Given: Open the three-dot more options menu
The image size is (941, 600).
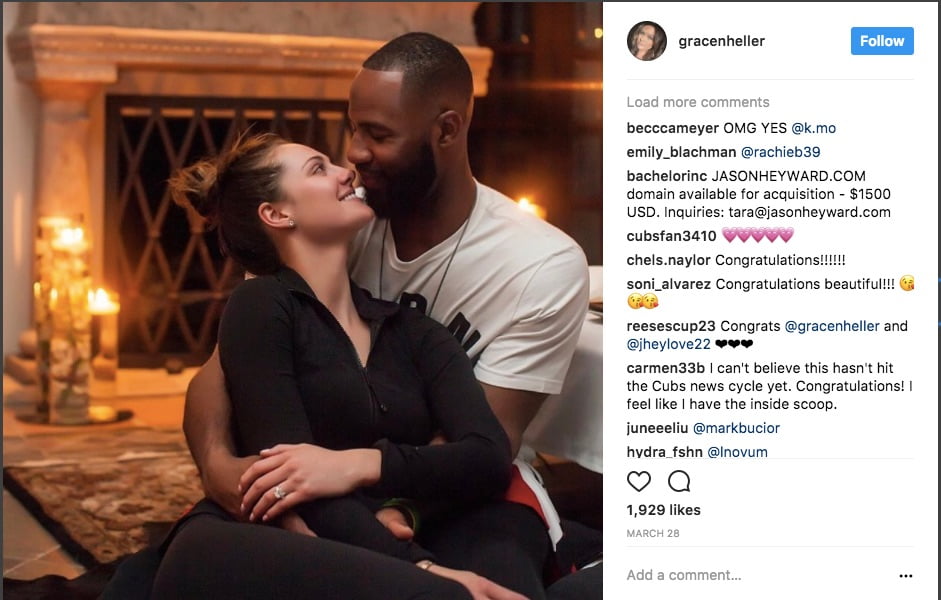Looking at the screenshot, I should 906,576.
